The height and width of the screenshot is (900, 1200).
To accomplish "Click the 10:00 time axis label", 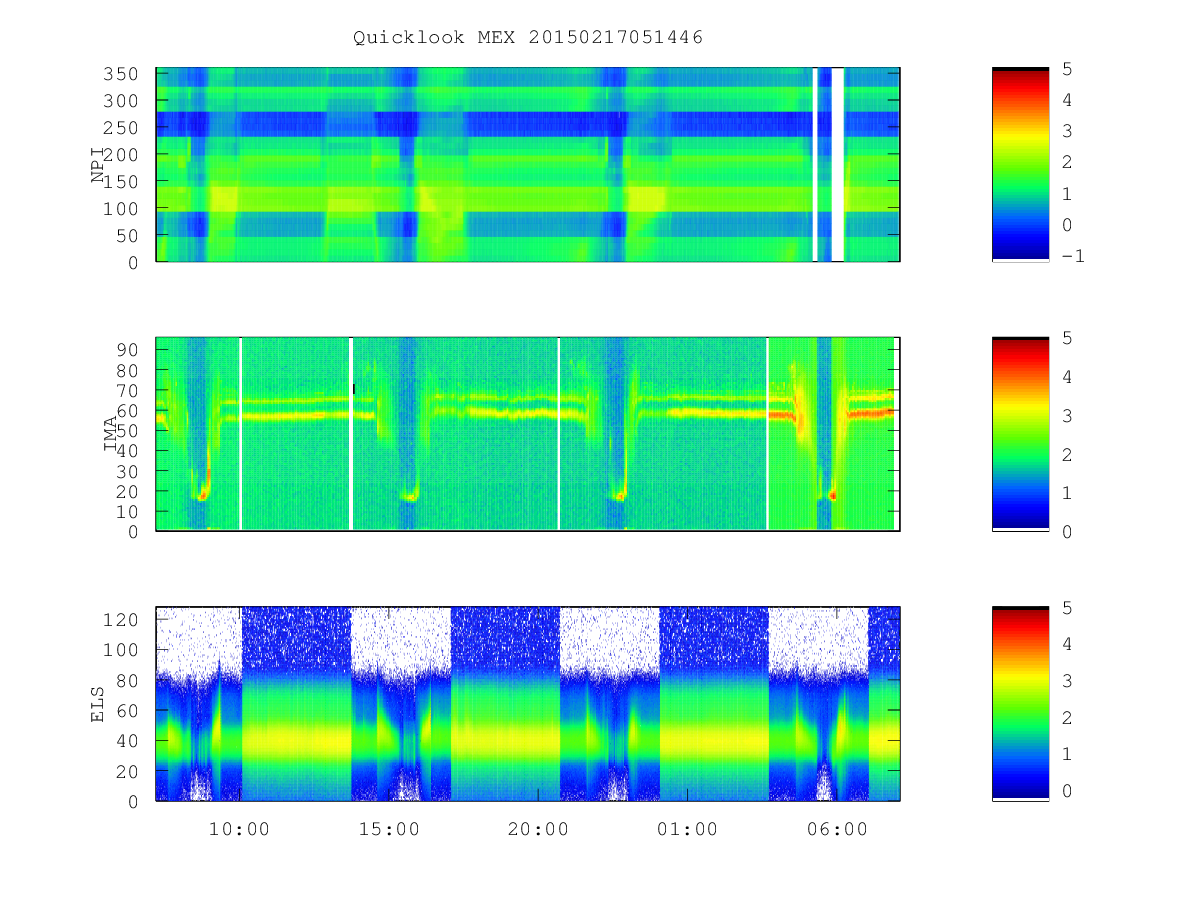I will point(239,829).
